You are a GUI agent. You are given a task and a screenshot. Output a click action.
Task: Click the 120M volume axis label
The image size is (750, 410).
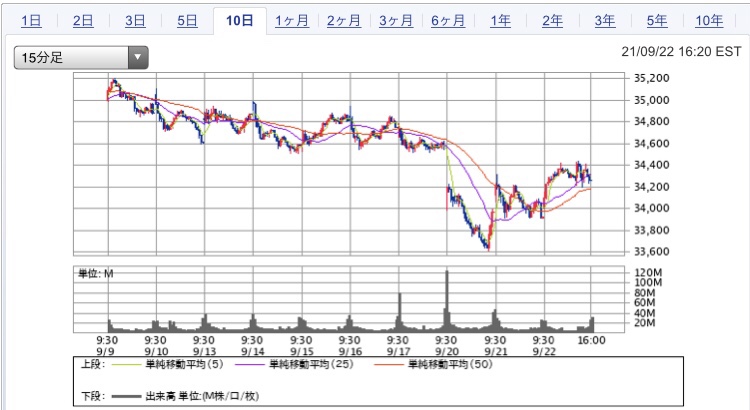point(648,273)
